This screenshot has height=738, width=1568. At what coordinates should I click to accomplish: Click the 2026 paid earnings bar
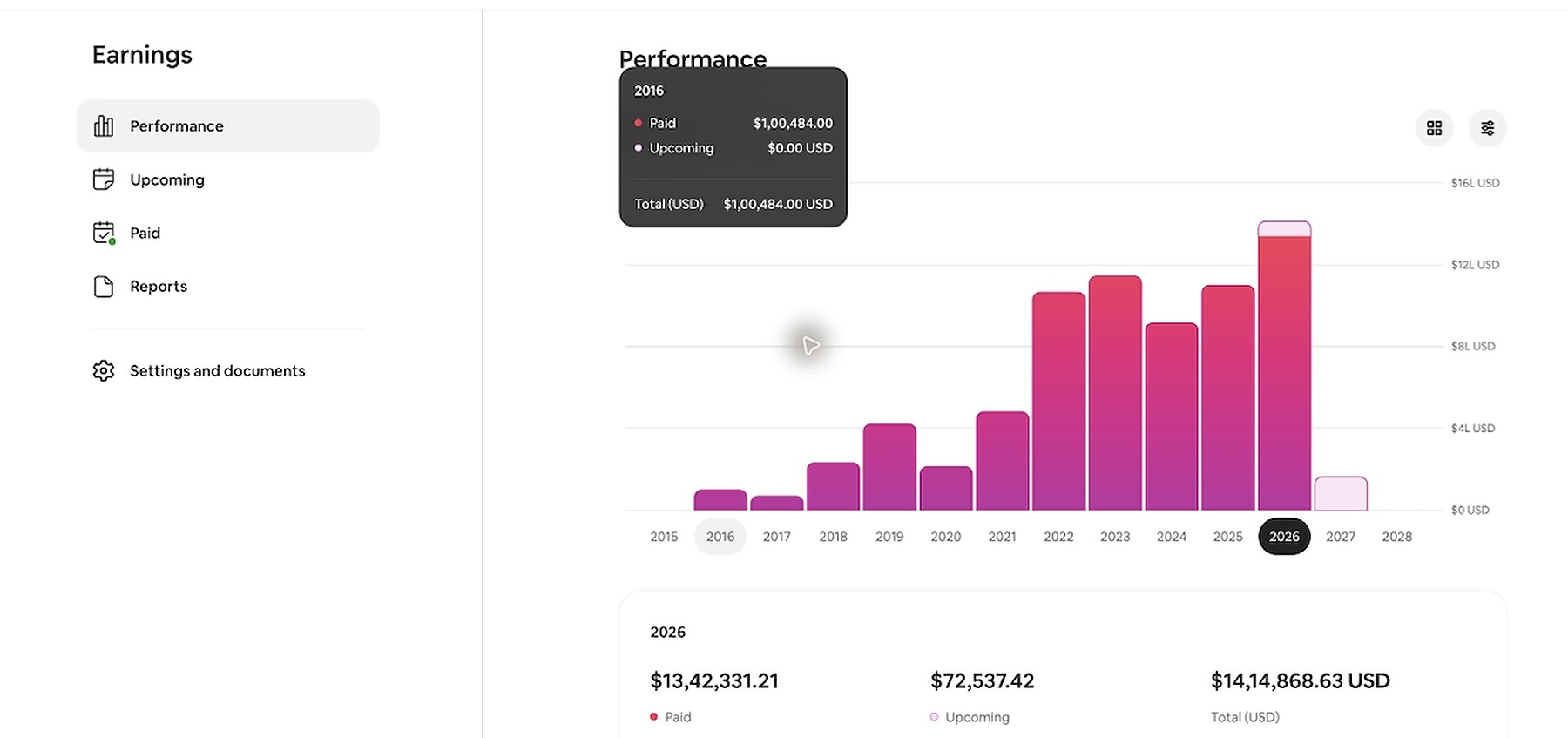1284,373
